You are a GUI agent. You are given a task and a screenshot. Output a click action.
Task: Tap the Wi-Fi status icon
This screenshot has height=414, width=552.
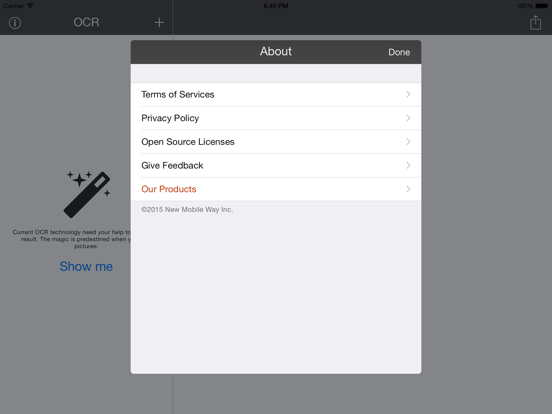30,6
